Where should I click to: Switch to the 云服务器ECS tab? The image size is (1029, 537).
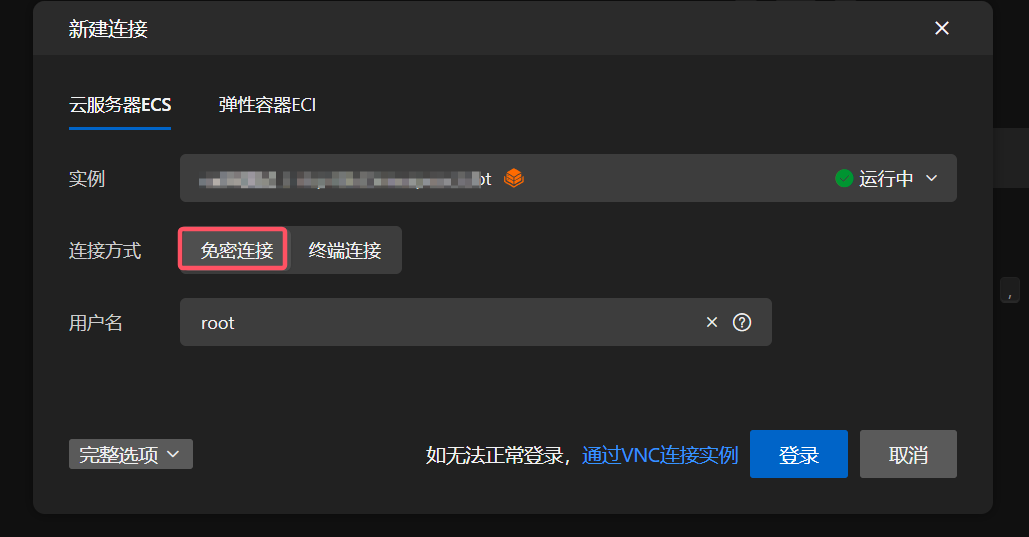pyautogui.click(x=120, y=105)
